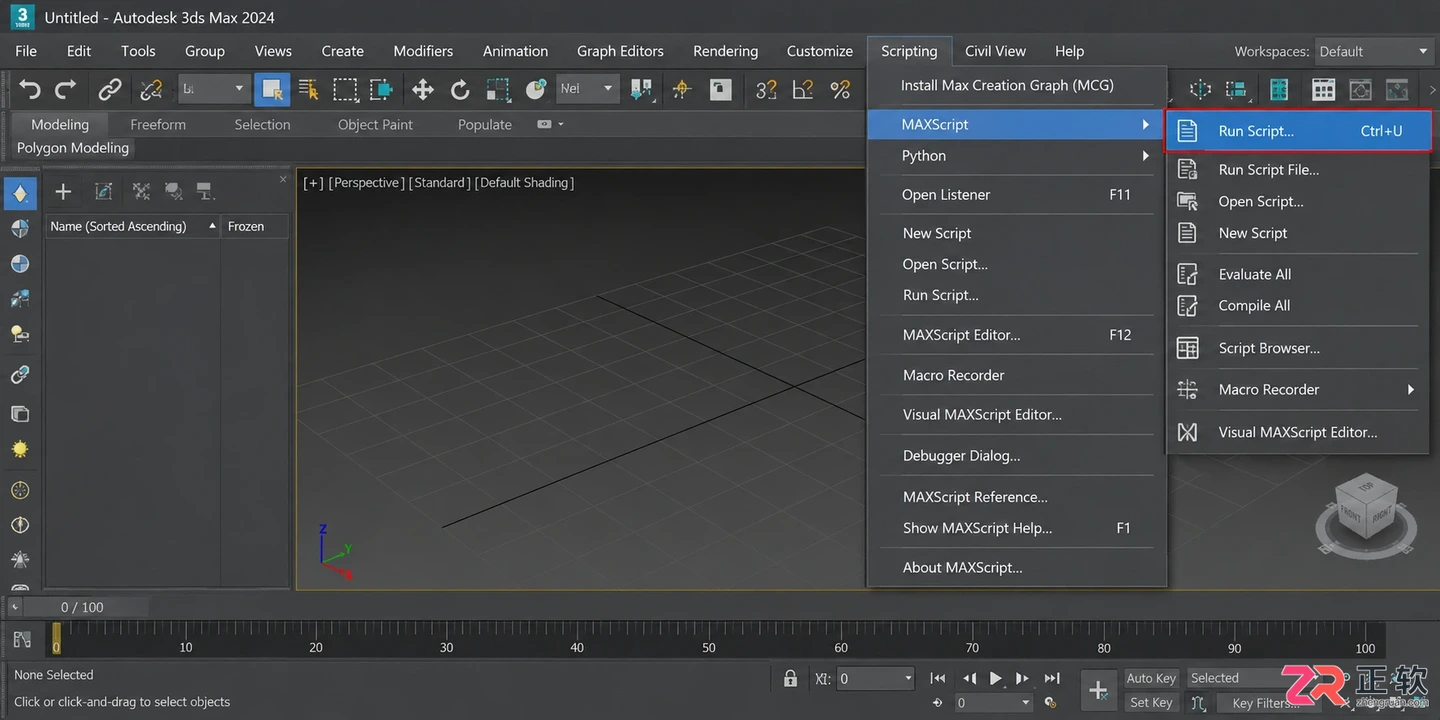Viewport: 1440px width, 720px height.
Task: Toggle the Angle Snap button
Action: (803, 89)
